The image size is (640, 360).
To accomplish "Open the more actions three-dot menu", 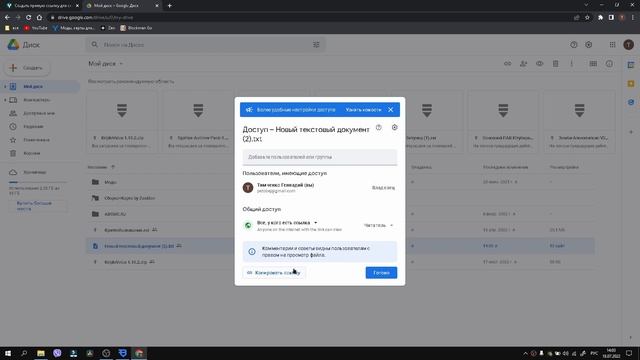I will coord(571,64).
